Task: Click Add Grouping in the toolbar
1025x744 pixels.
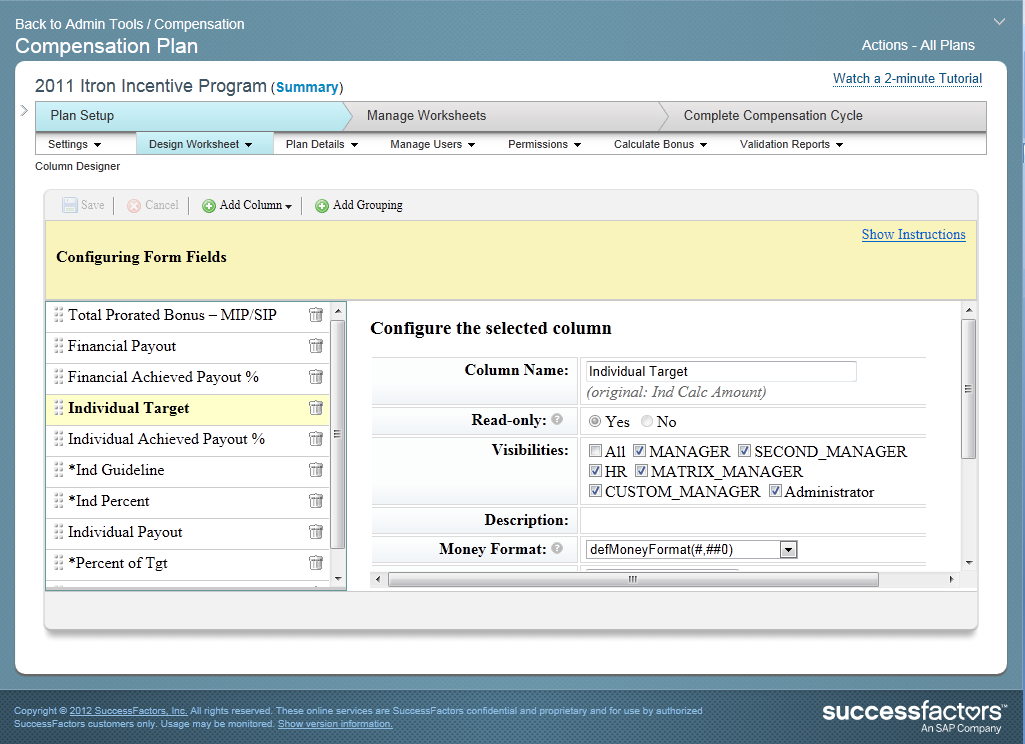Action: (359, 205)
